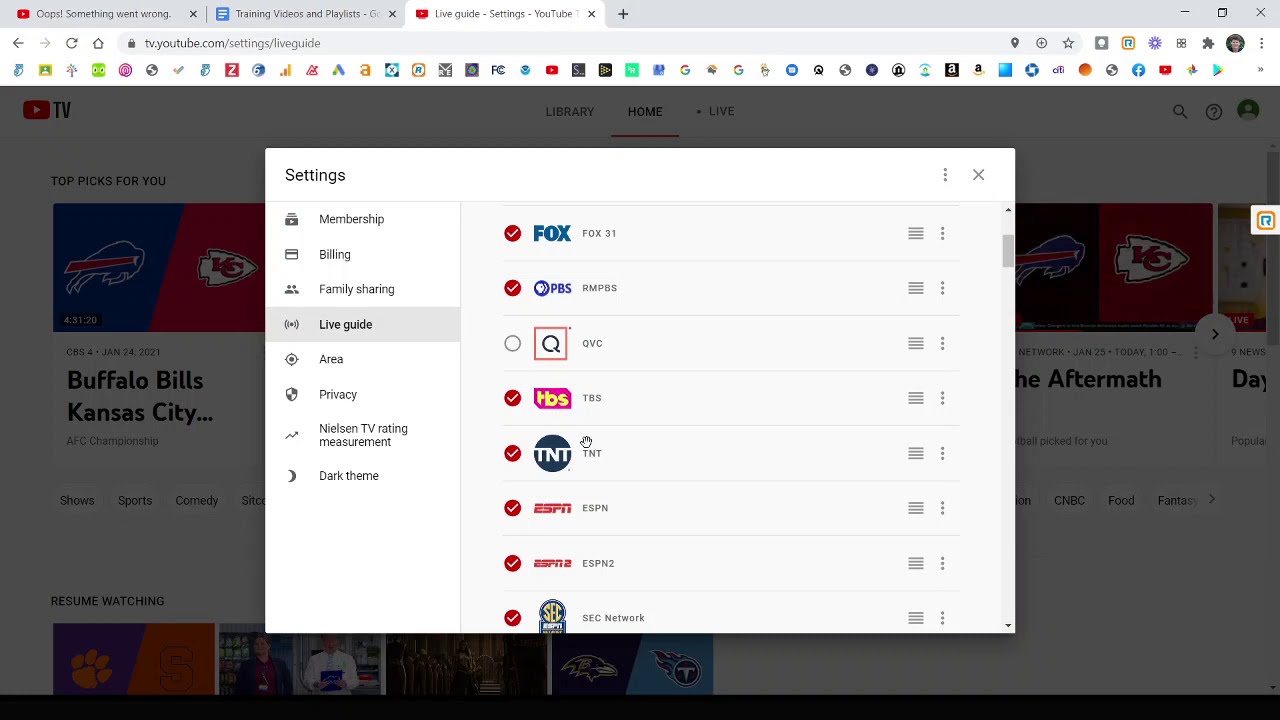This screenshot has height=720, width=1280.
Task: Open a new Chrome tab
Action: 623,14
